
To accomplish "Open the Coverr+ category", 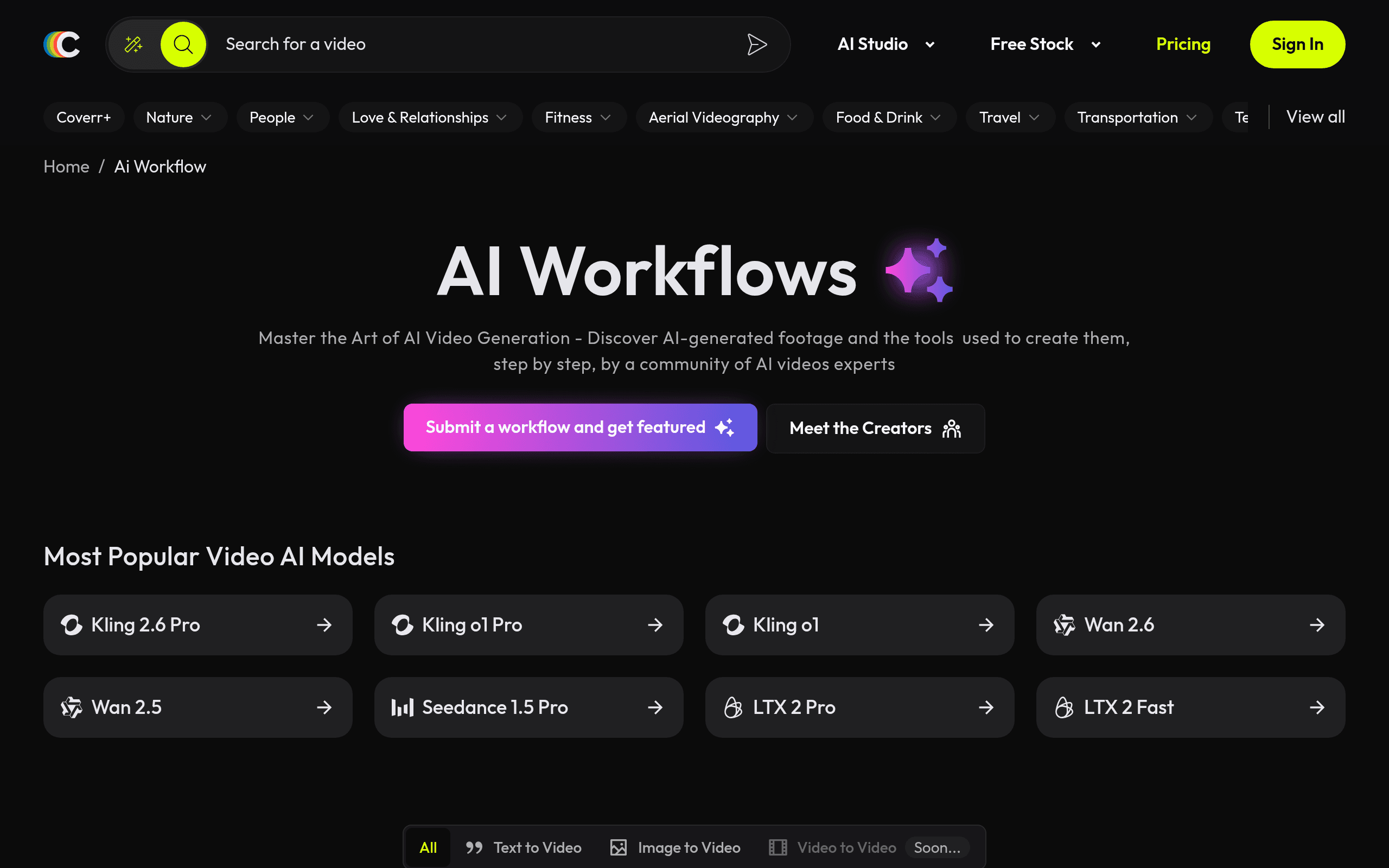I will click(84, 117).
